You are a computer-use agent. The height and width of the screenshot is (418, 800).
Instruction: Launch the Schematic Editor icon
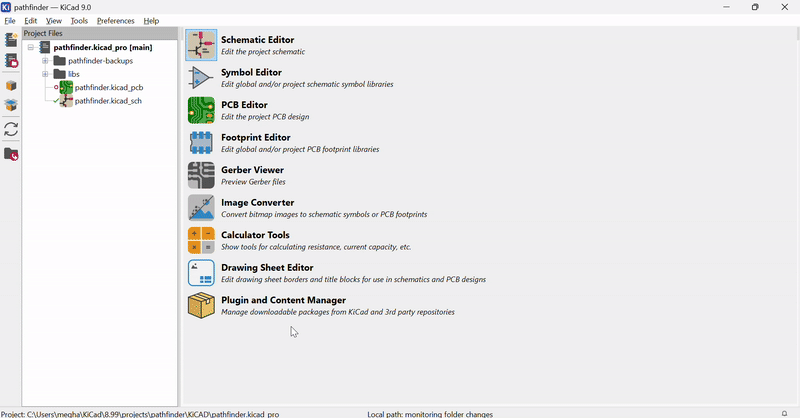tap(201, 45)
